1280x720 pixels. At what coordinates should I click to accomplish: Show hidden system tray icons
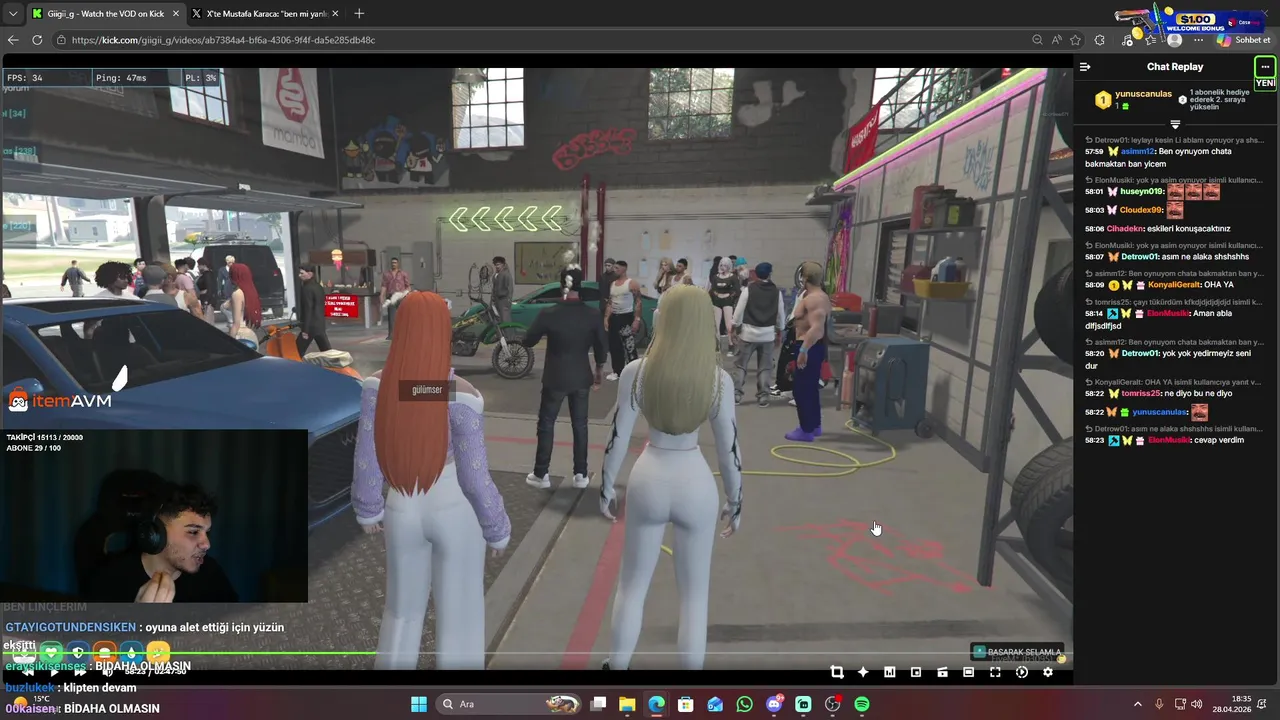[x=1137, y=704]
